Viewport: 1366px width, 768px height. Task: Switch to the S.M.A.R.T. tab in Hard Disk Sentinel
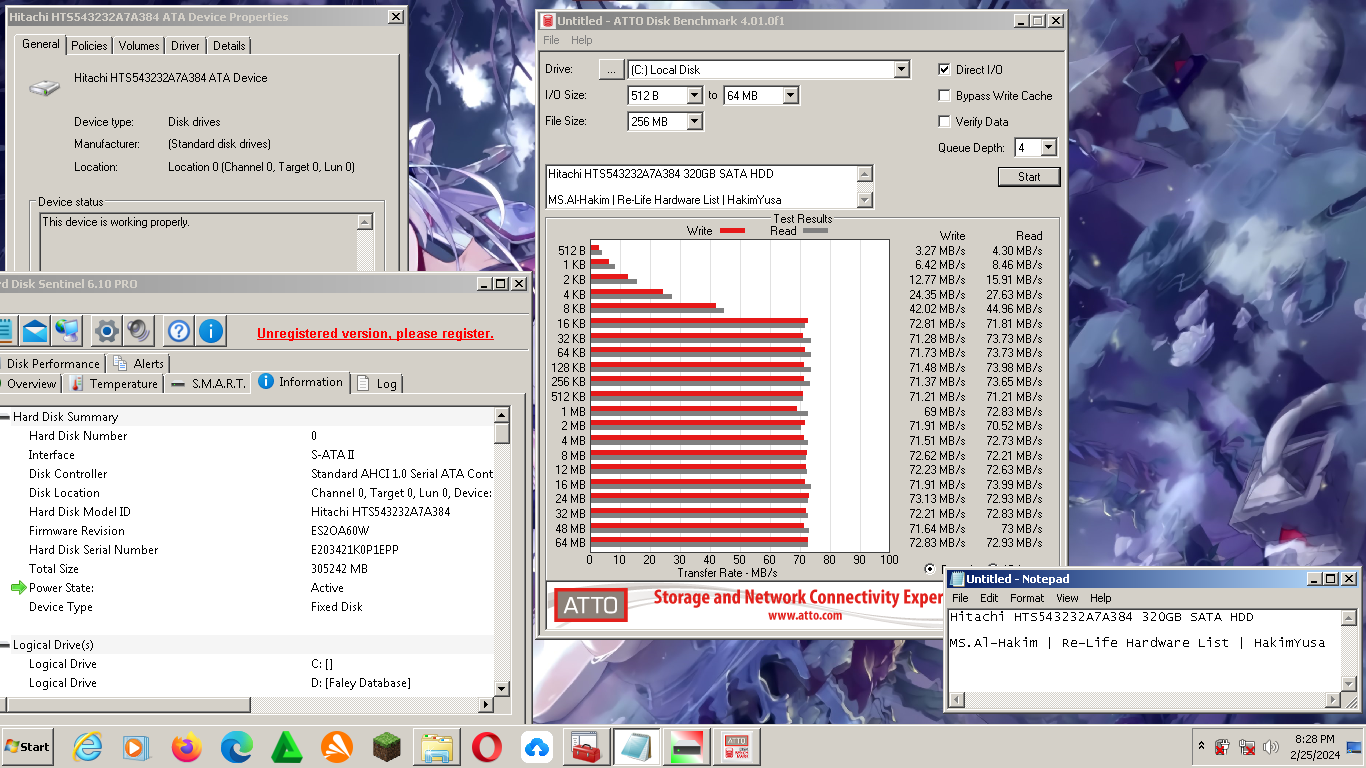pos(209,383)
